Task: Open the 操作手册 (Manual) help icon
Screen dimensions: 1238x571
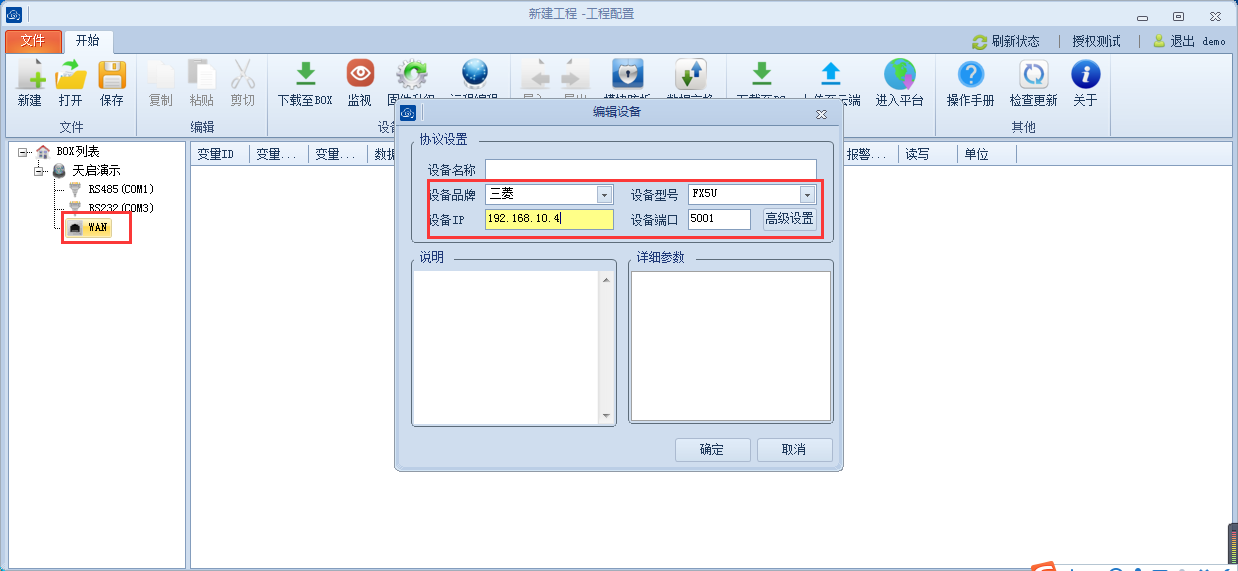Action: pyautogui.click(x=971, y=75)
